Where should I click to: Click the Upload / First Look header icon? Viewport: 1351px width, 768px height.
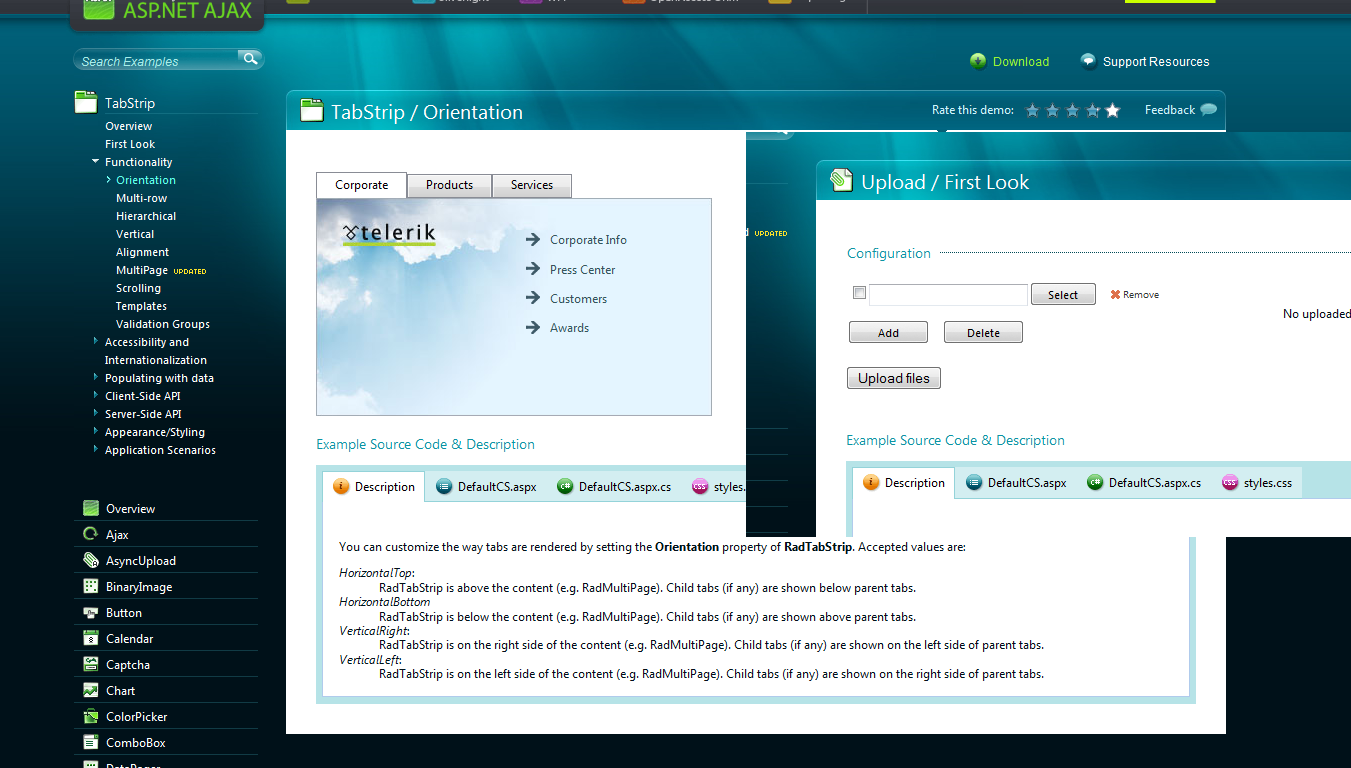pyautogui.click(x=842, y=181)
